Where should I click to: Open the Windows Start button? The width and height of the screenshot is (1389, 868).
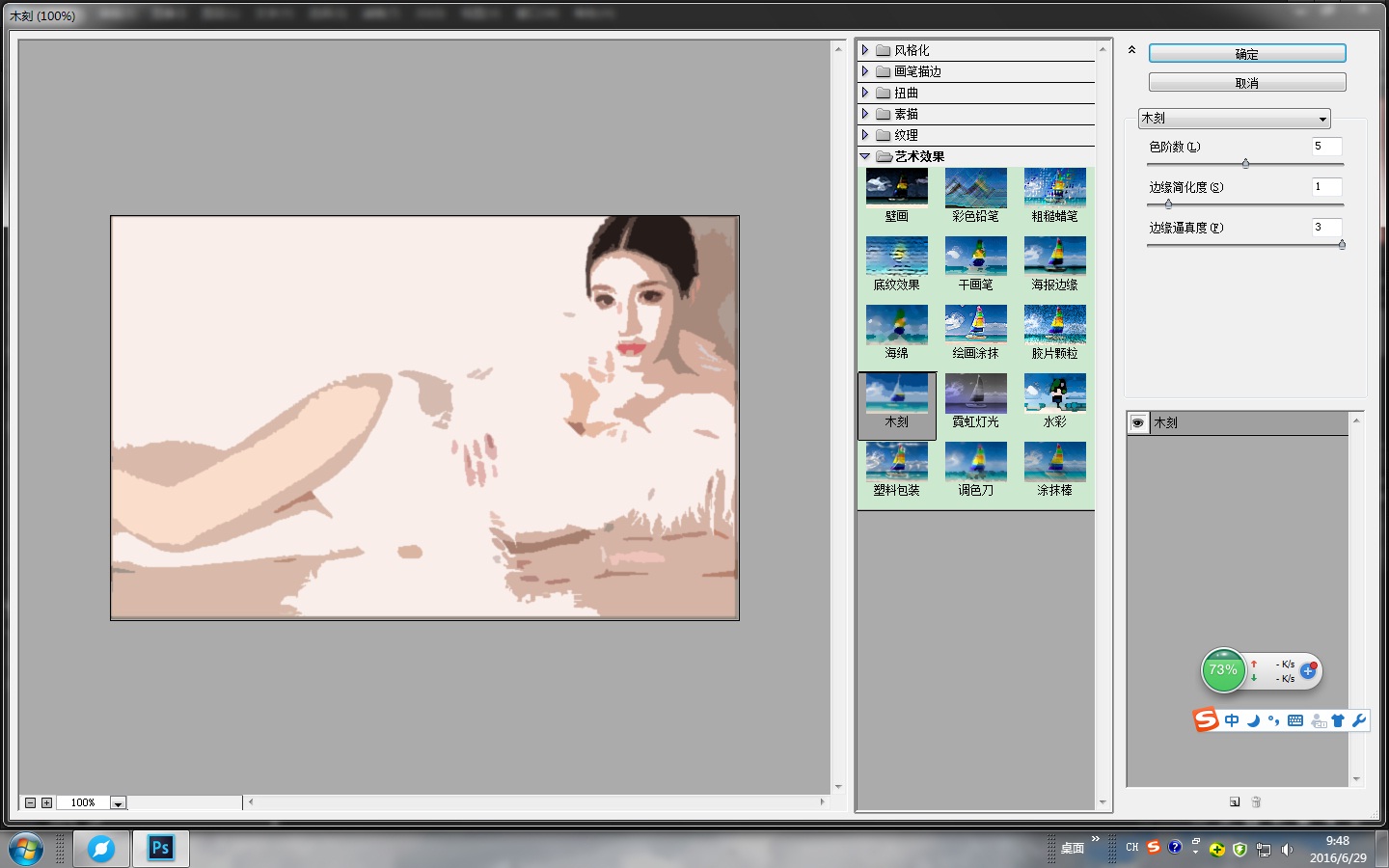point(26,849)
